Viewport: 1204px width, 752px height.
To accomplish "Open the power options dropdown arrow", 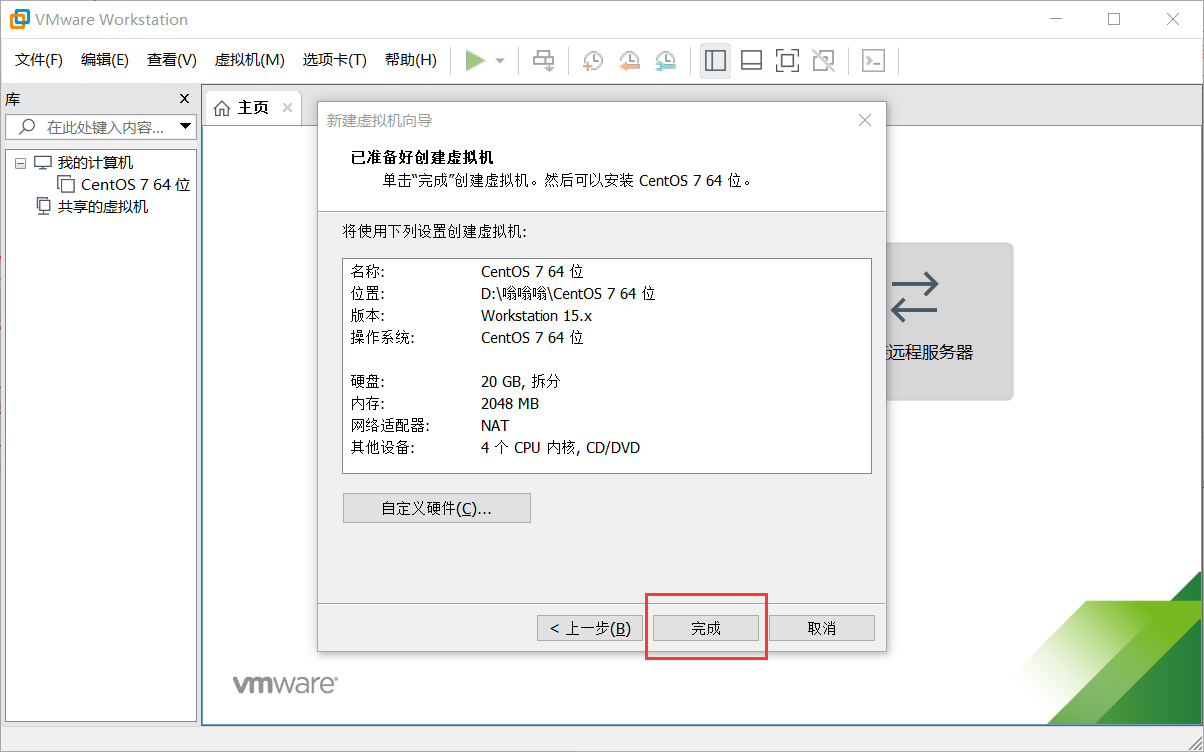I will [x=500, y=61].
